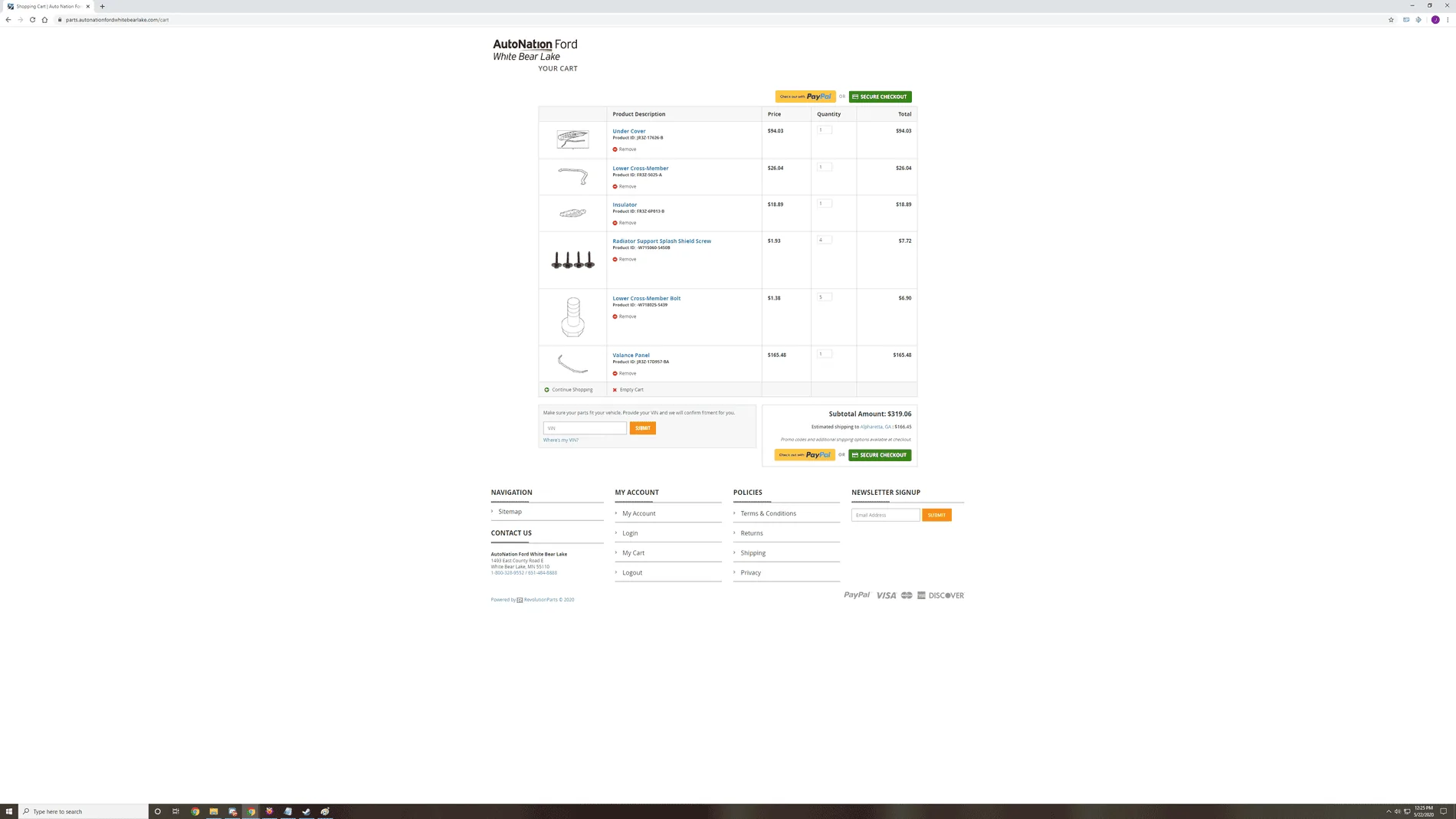Click the Logout footer link
1456x819 pixels.
coord(632,573)
